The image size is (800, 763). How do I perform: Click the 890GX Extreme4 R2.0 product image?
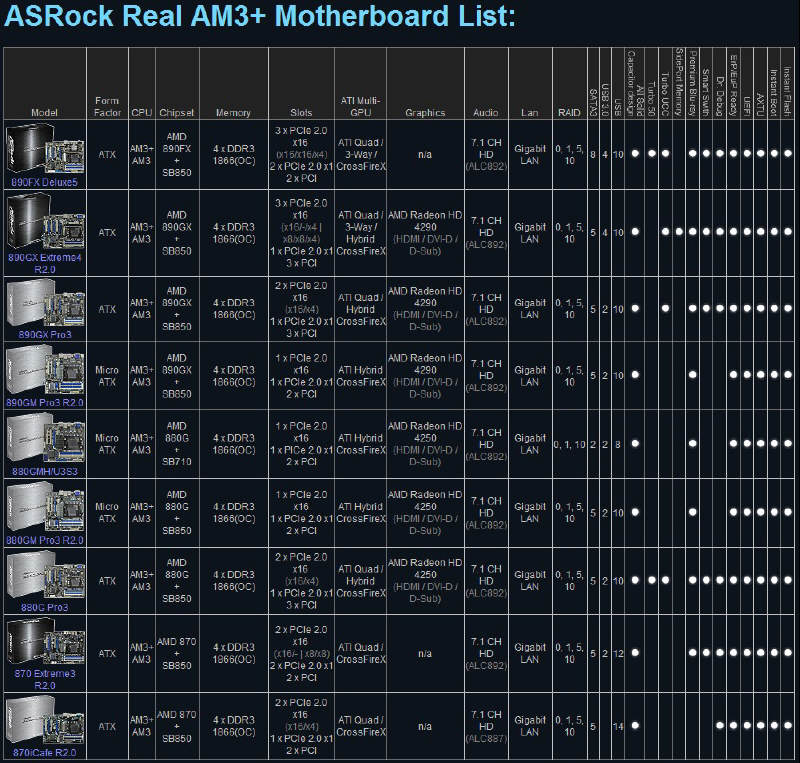pyautogui.click(x=45, y=222)
